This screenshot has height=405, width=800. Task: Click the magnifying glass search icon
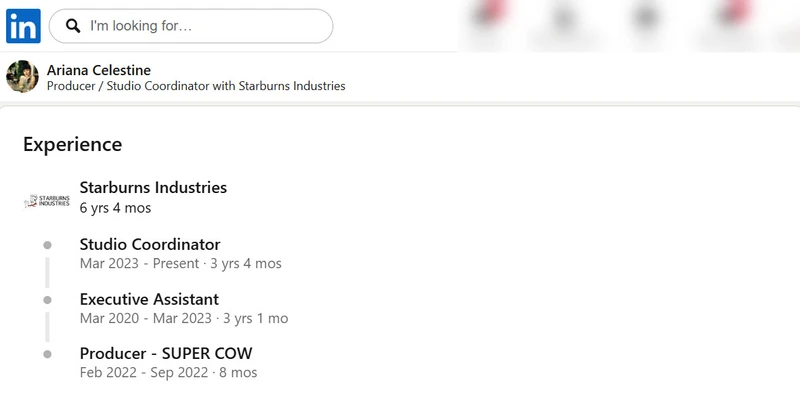point(73,26)
